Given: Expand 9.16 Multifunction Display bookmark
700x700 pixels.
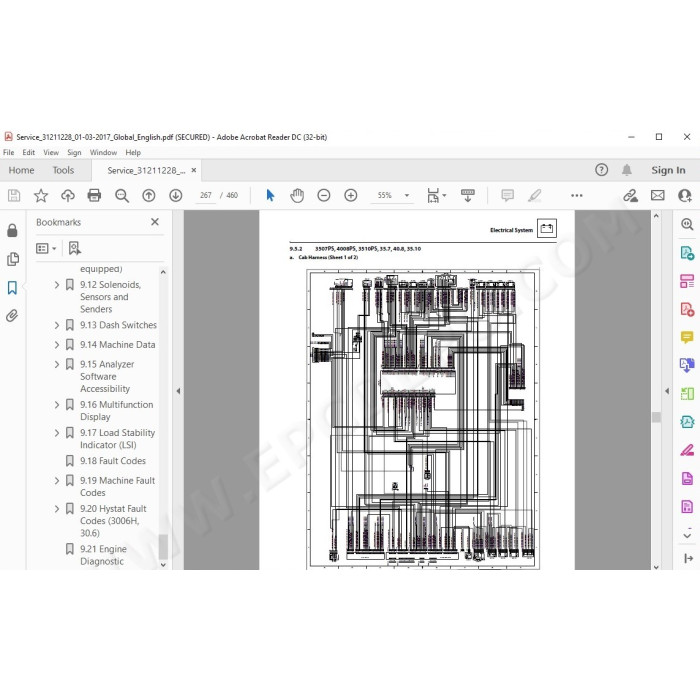Looking at the screenshot, I should point(57,404).
